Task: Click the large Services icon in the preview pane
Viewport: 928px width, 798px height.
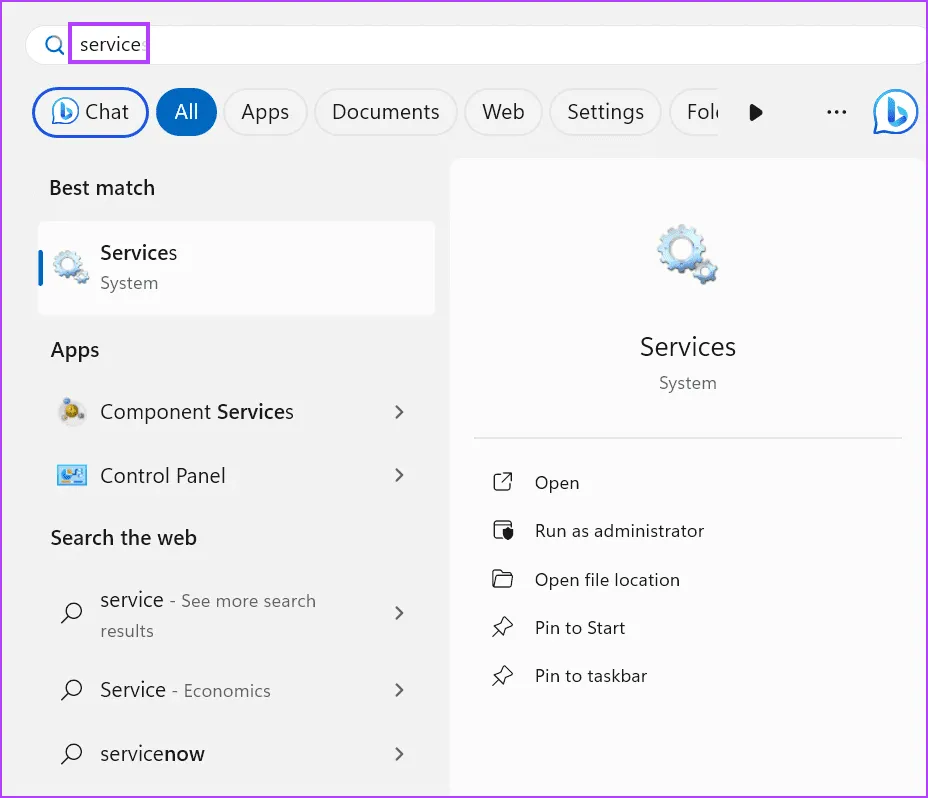Action: point(687,254)
